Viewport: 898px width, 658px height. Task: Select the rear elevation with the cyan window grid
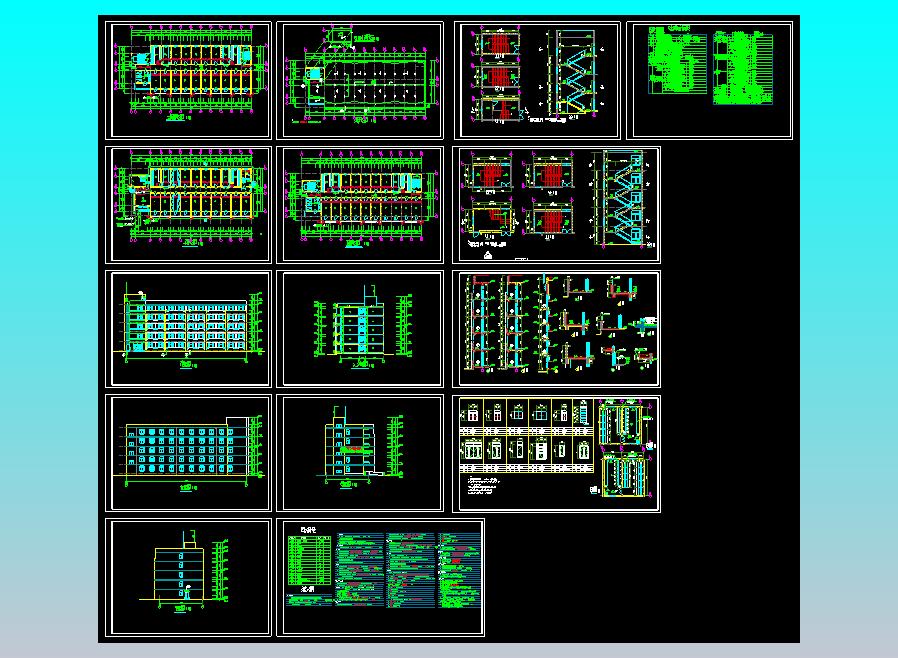tap(188, 453)
